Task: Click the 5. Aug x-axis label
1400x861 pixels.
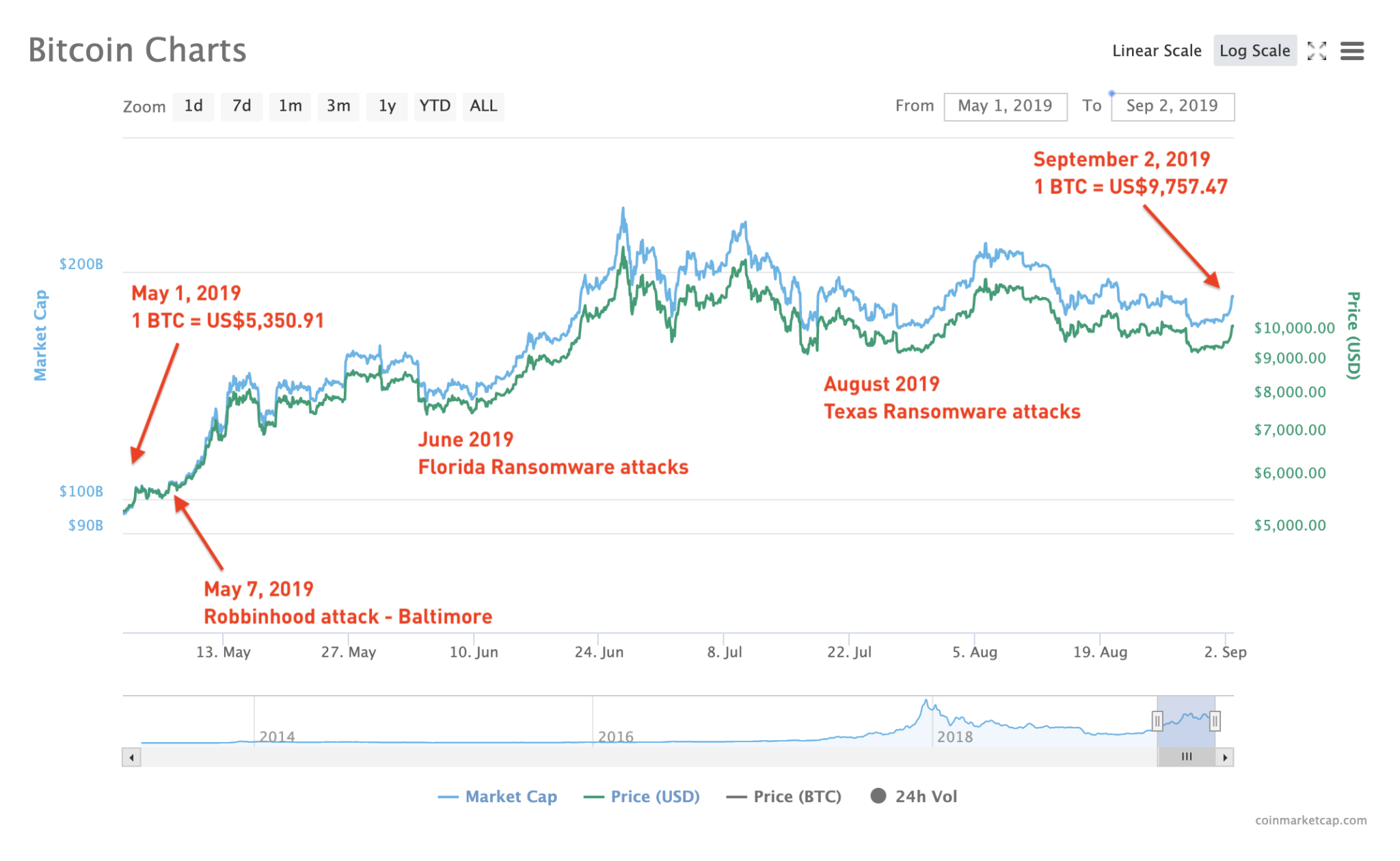Action: point(975,652)
